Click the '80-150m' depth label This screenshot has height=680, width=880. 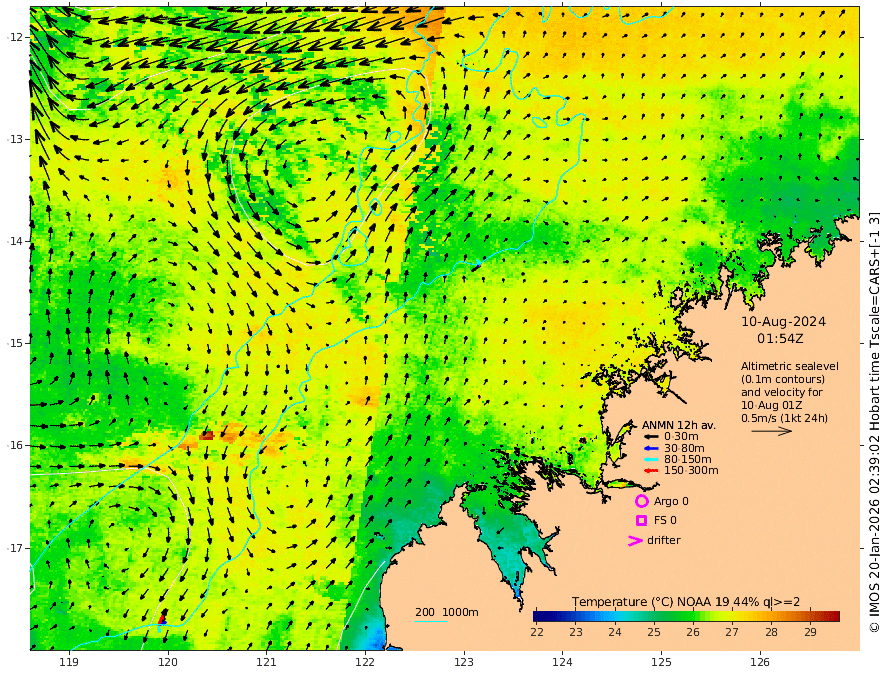[688, 460]
